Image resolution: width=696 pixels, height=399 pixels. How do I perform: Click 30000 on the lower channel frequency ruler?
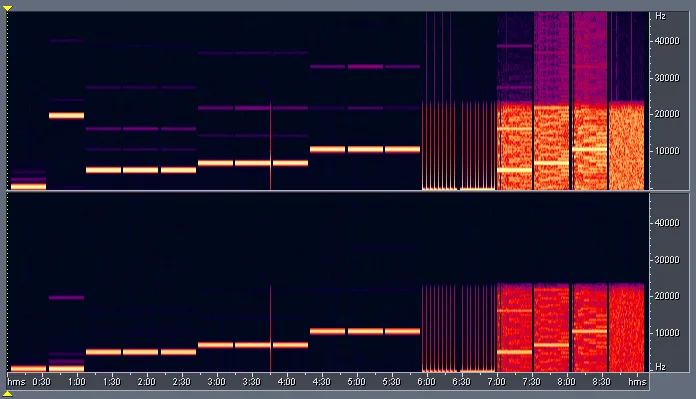pyautogui.click(x=667, y=260)
